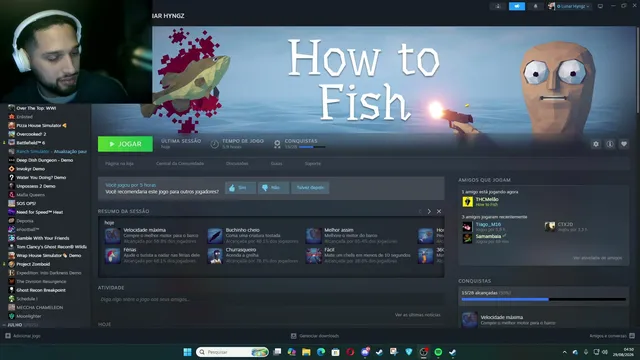Viewport: 640px width, 360px height.
Task: Show hidden system tray icons chevron
Action: pyautogui.click(x=564, y=352)
